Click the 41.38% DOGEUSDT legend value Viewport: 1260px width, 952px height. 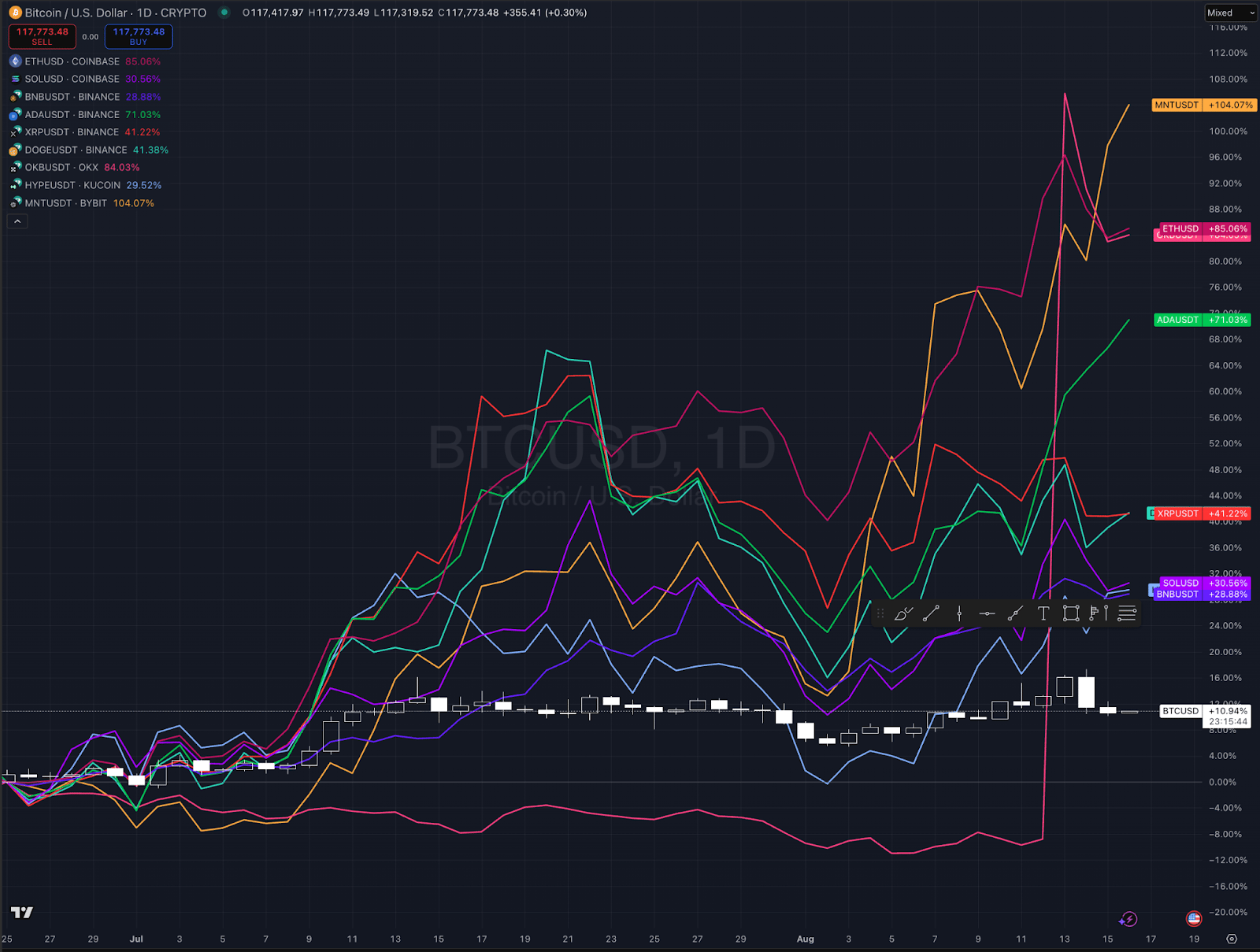150,150
